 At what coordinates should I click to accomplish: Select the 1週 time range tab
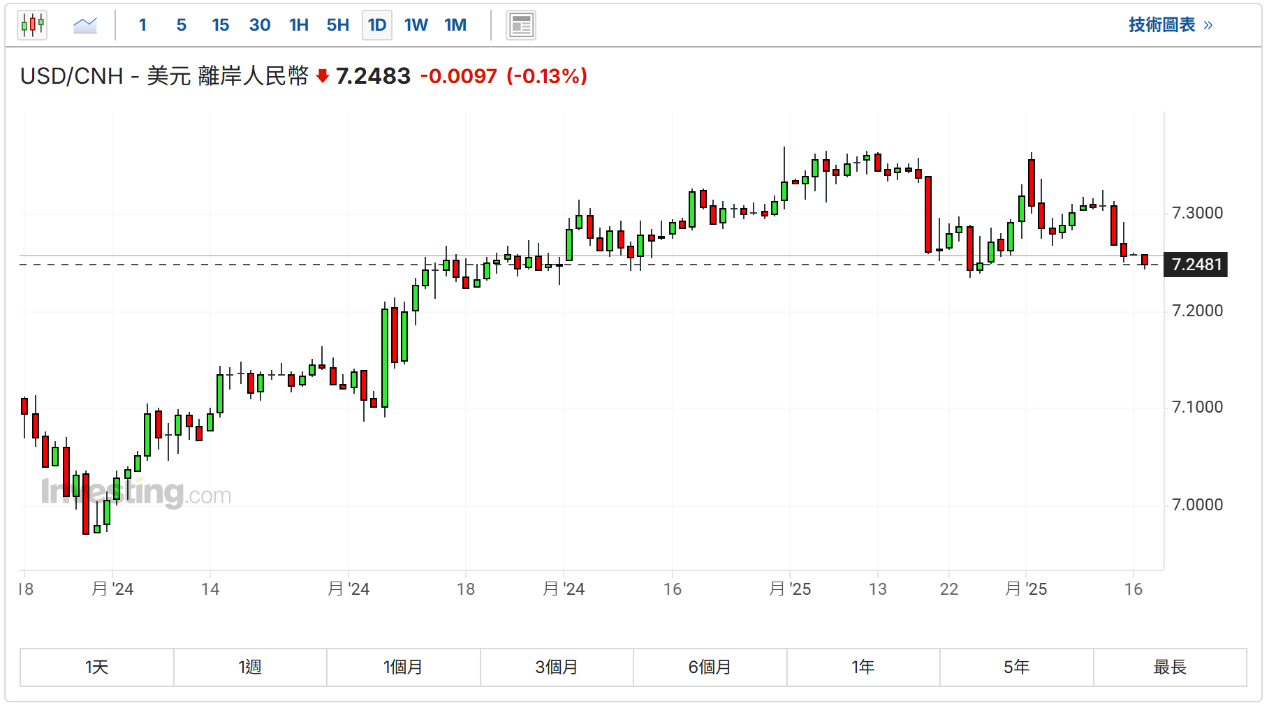[x=250, y=667]
